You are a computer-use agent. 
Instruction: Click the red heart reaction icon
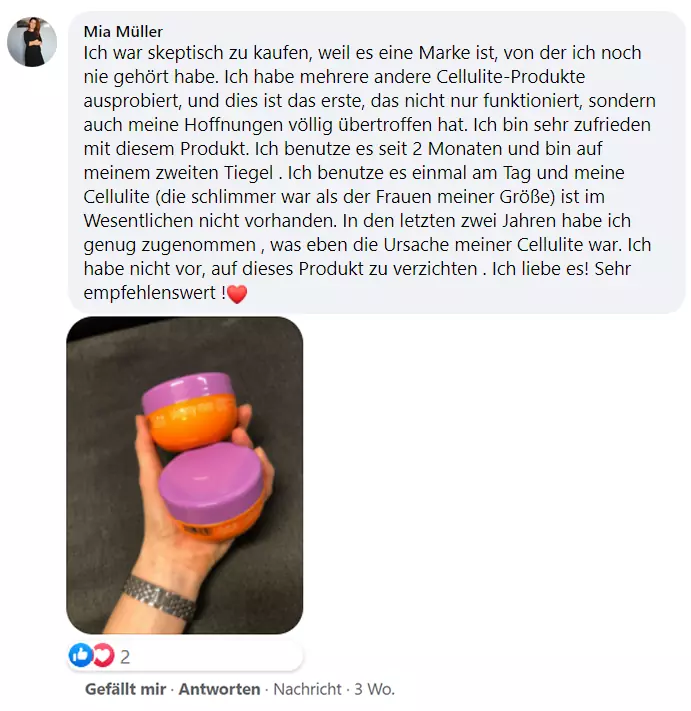point(103,655)
